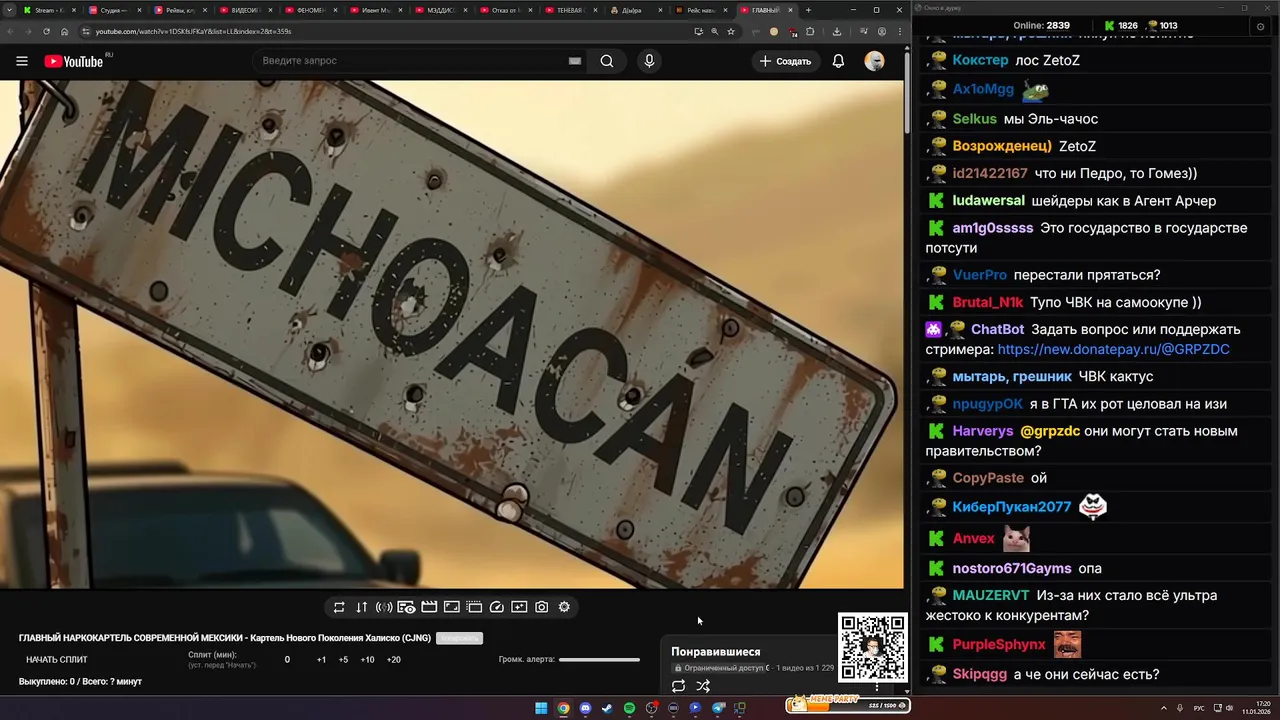Click the sound waves icon in player toolbar
This screenshot has width=1280, height=720.
384,607
